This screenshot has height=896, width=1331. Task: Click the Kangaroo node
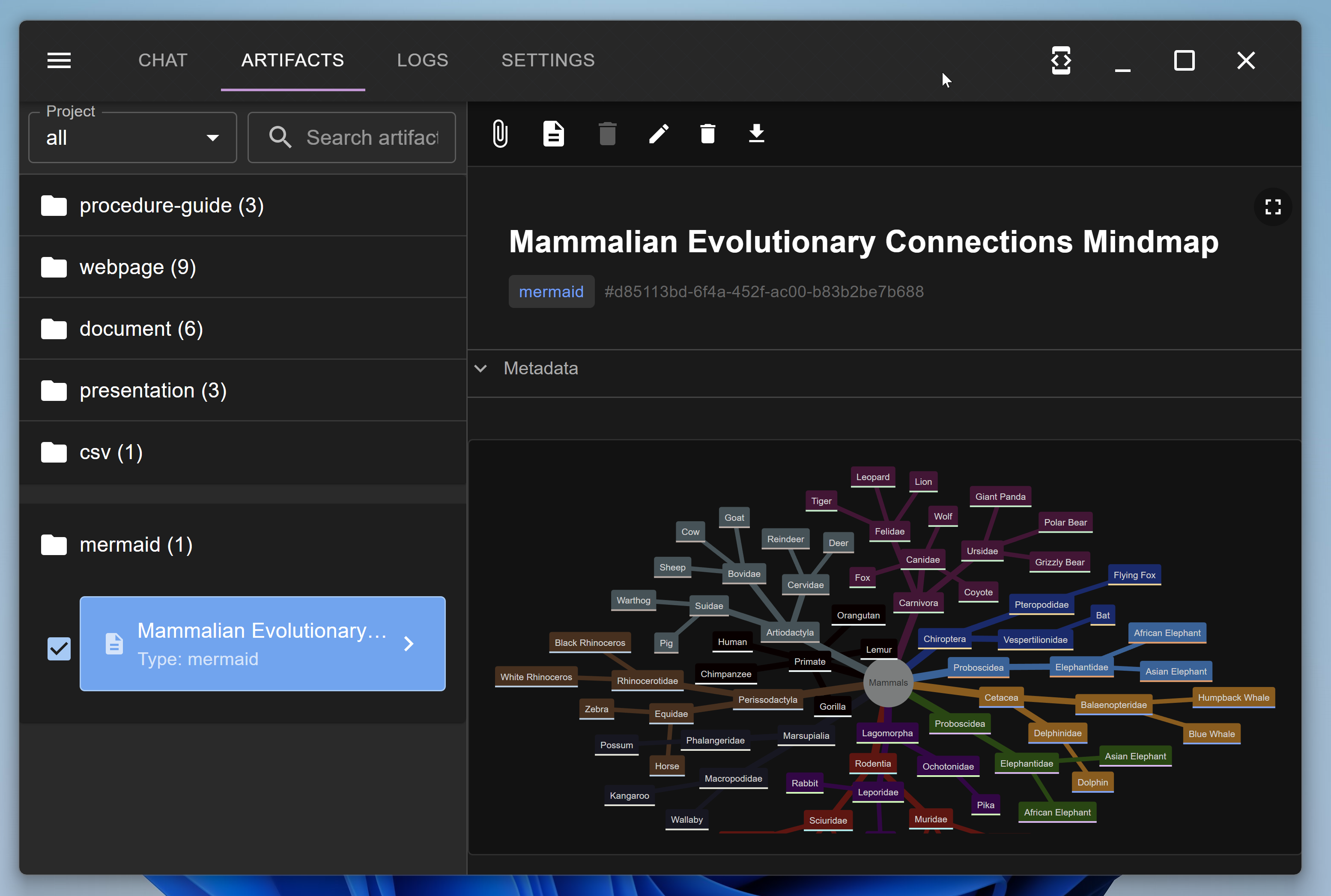click(x=629, y=796)
